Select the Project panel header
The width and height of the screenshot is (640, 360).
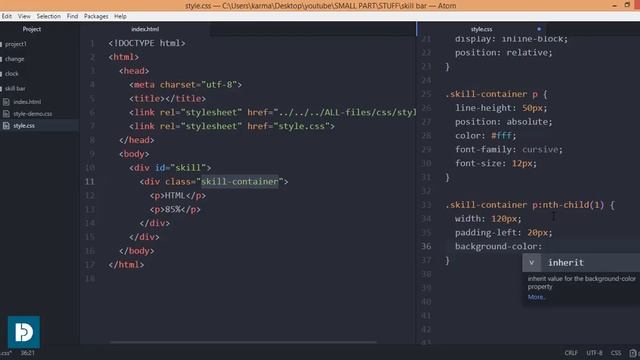[32, 29]
